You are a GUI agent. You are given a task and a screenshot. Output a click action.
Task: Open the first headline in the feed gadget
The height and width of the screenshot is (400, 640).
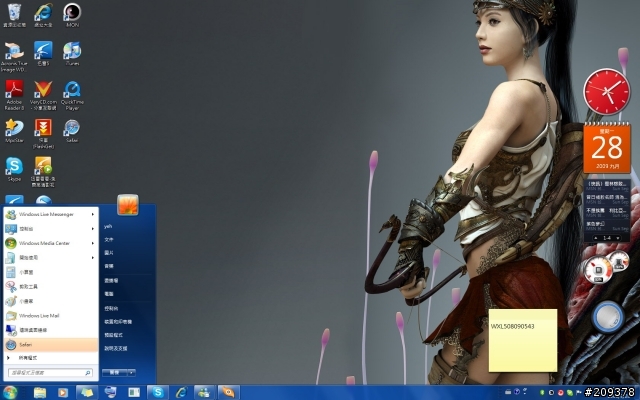pyautogui.click(x=607, y=186)
